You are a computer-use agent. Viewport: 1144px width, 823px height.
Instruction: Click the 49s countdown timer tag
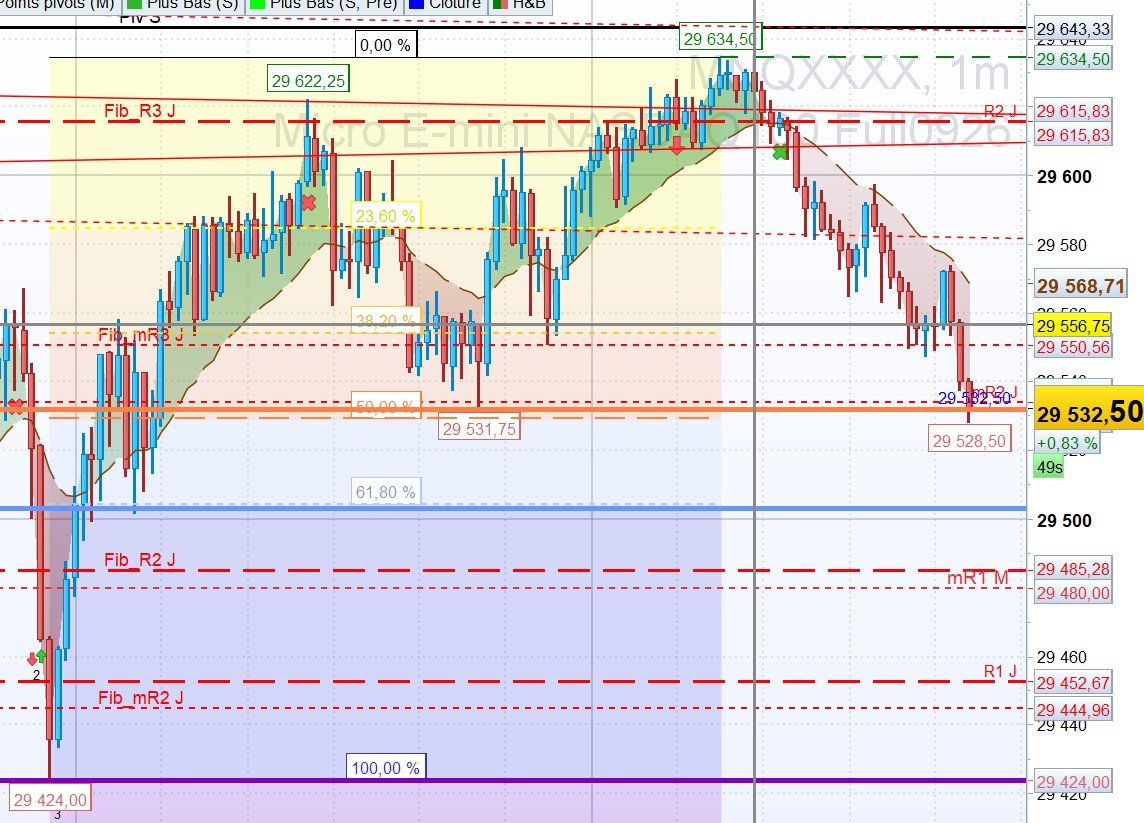1049,468
